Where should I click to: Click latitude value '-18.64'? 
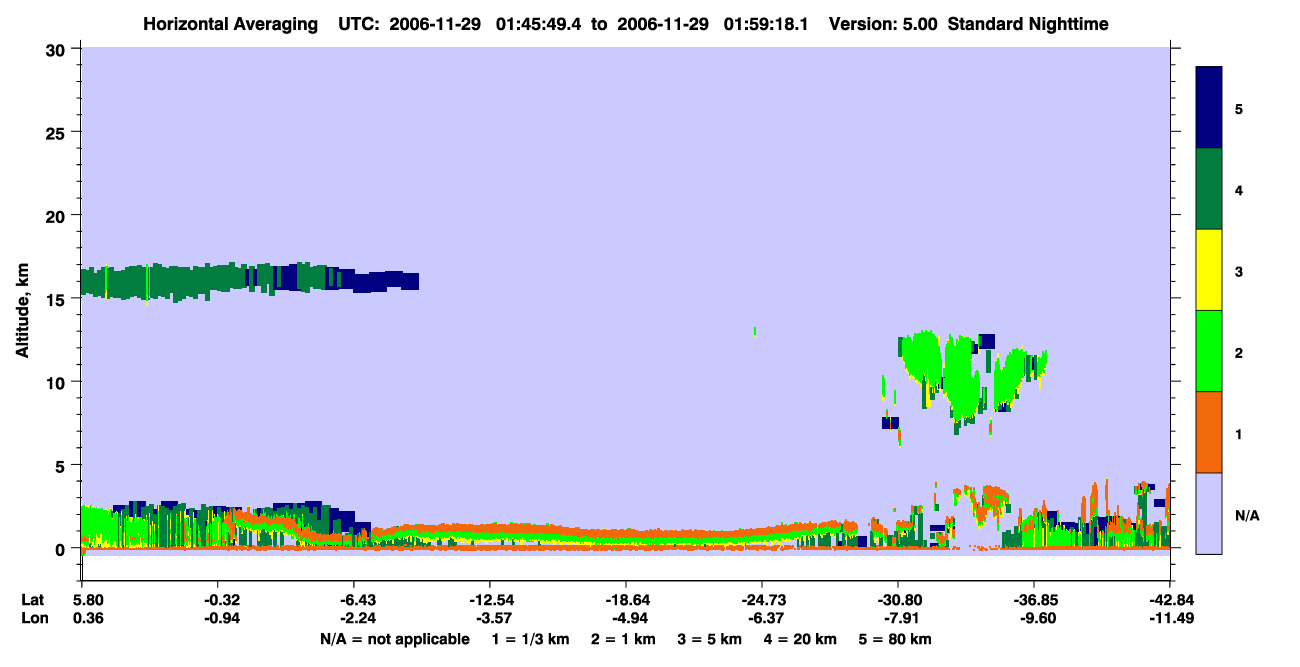(626, 600)
